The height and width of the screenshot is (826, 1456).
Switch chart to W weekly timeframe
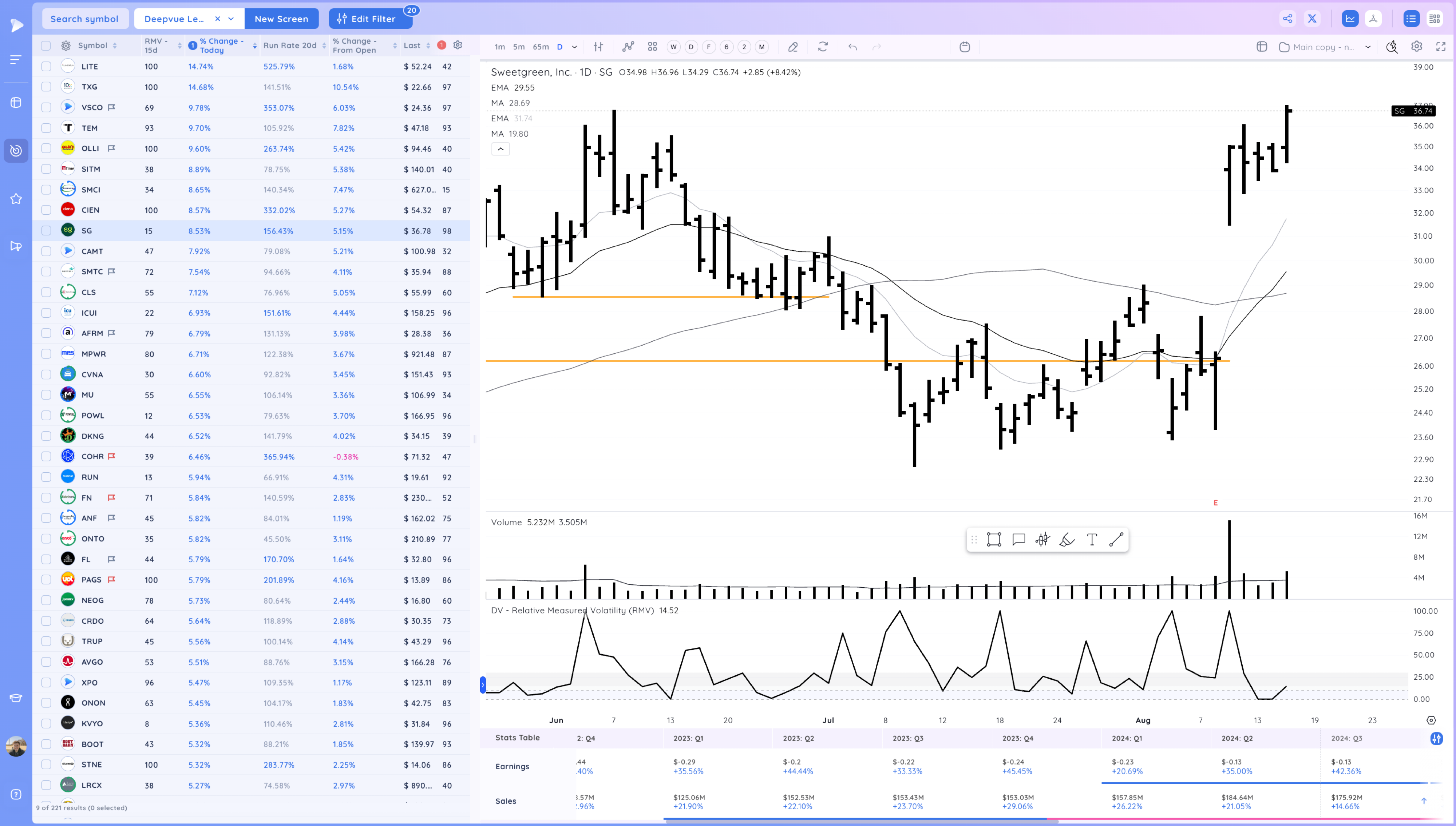pyautogui.click(x=673, y=47)
